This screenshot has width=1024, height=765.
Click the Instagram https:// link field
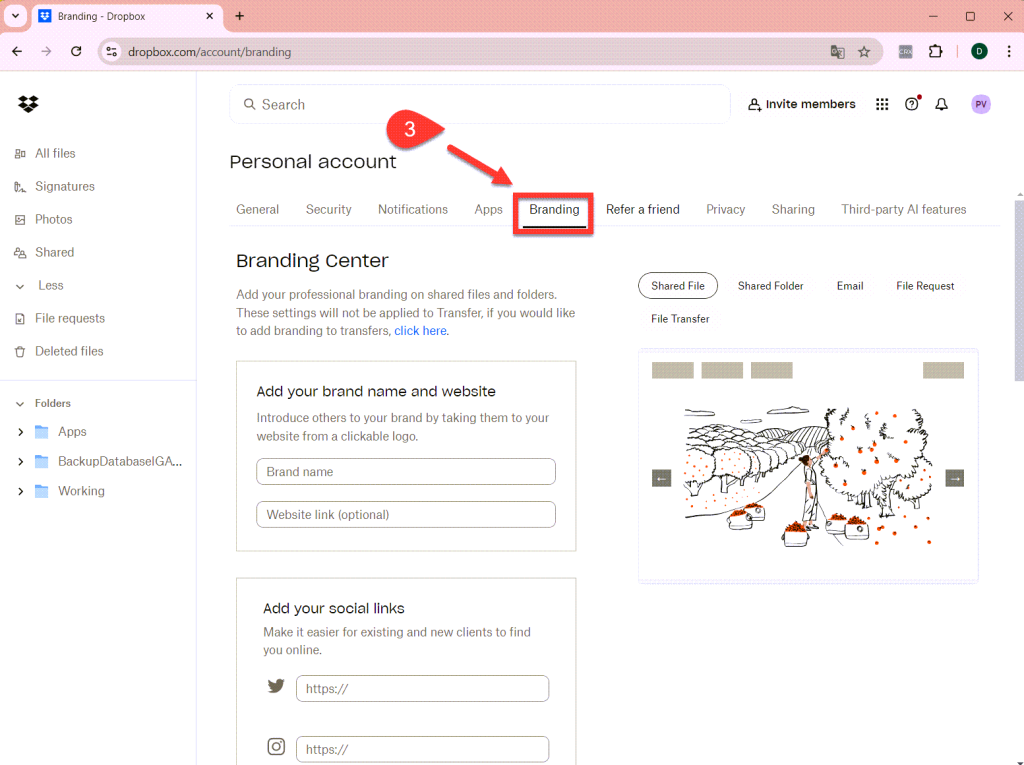[423, 749]
